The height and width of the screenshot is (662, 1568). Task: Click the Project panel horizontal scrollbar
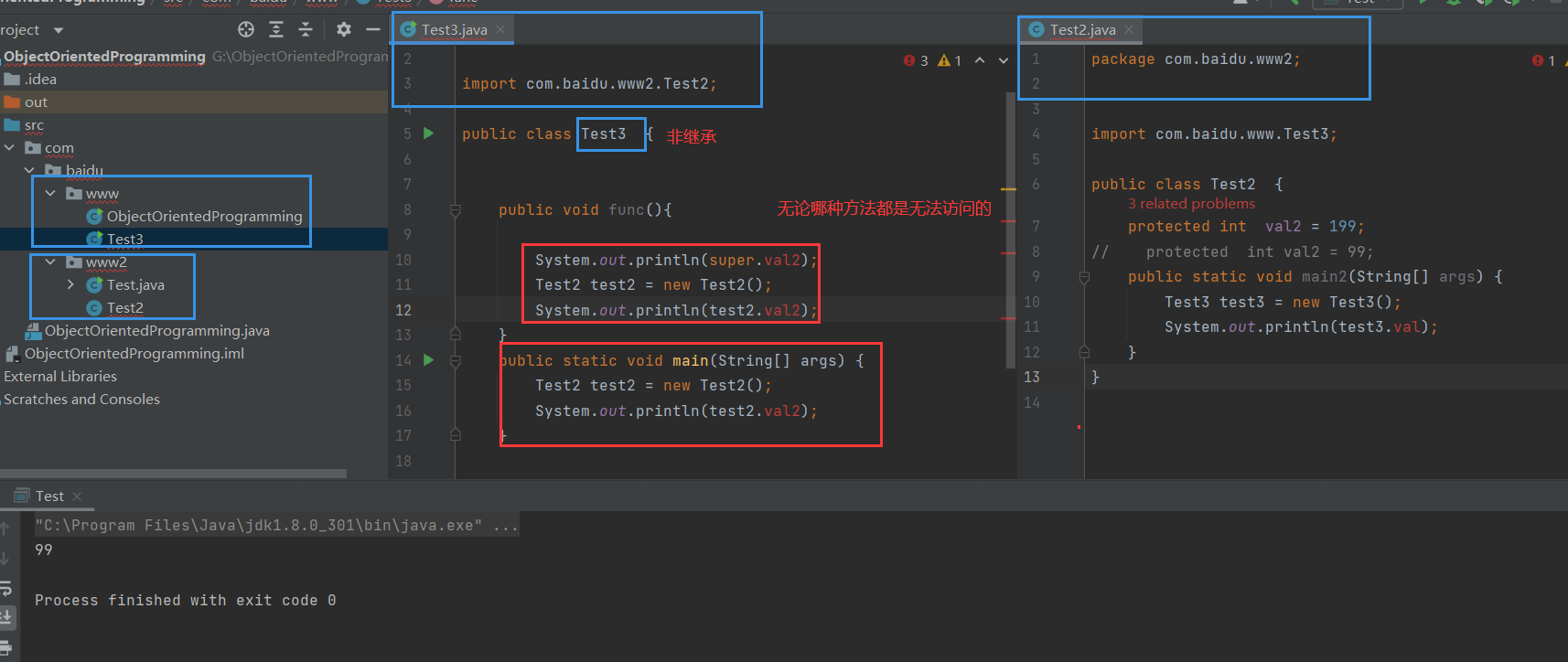pyautogui.click(x=173, y=474)
